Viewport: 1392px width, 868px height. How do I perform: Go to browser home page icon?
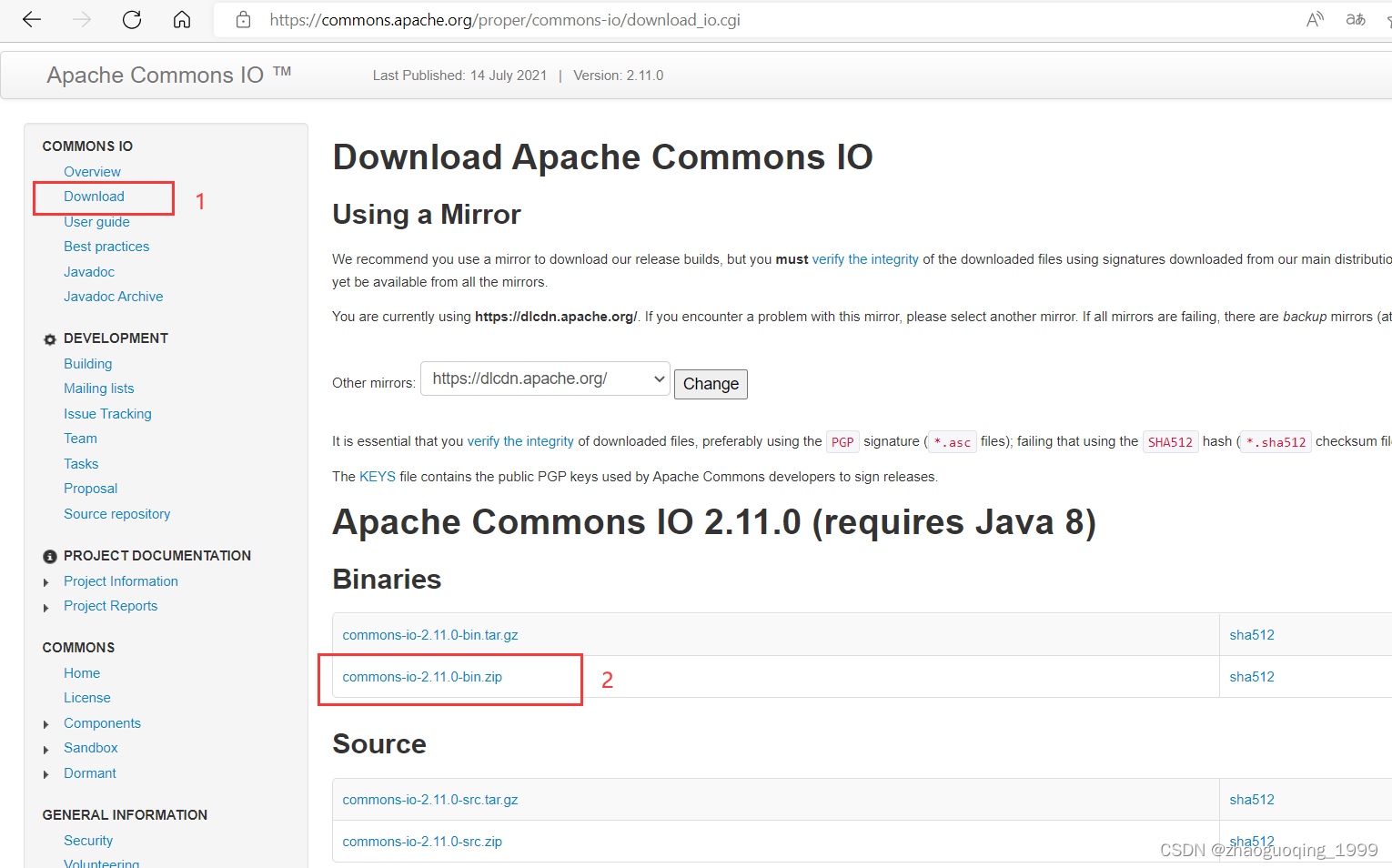click(182, 19)
